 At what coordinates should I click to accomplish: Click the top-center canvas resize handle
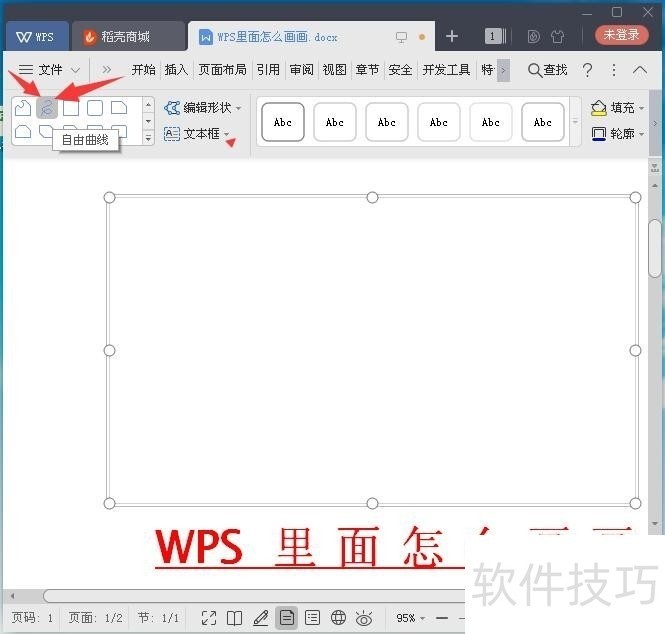[372, 197]
